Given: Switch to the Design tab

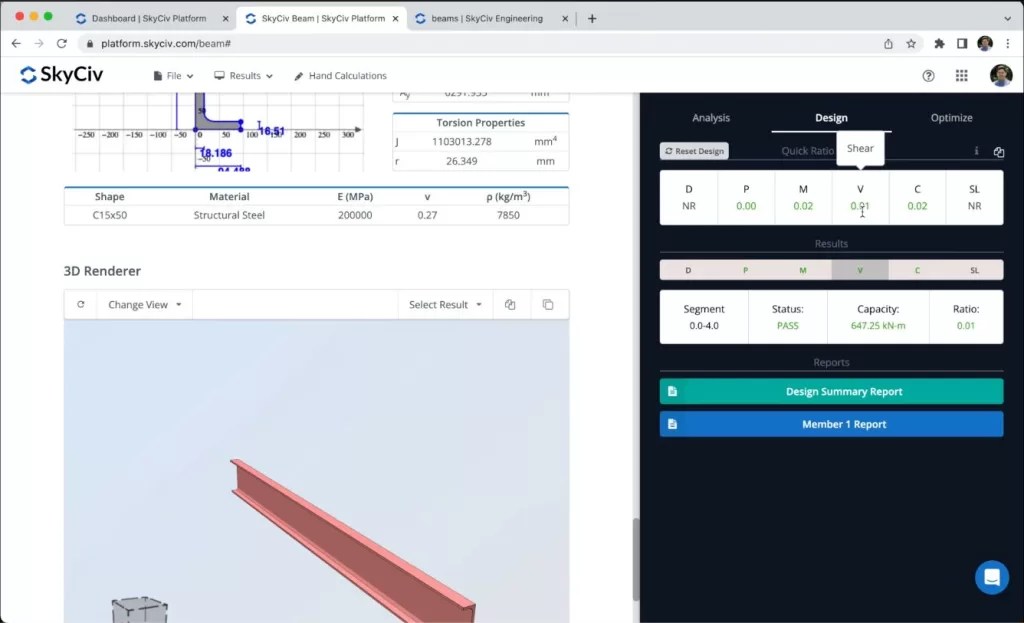Looking at the screenshot, I should click(x=831, y=118).
